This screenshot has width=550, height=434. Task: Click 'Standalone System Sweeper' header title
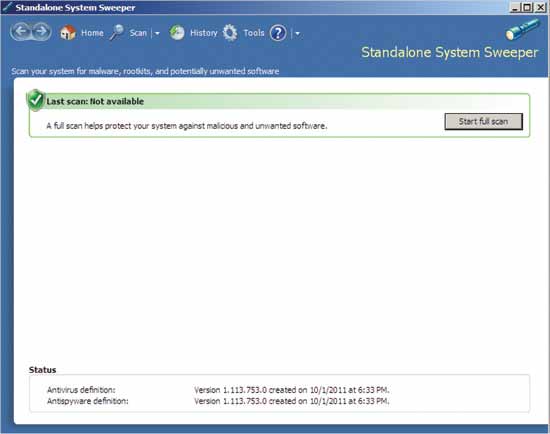pos(450,53)
